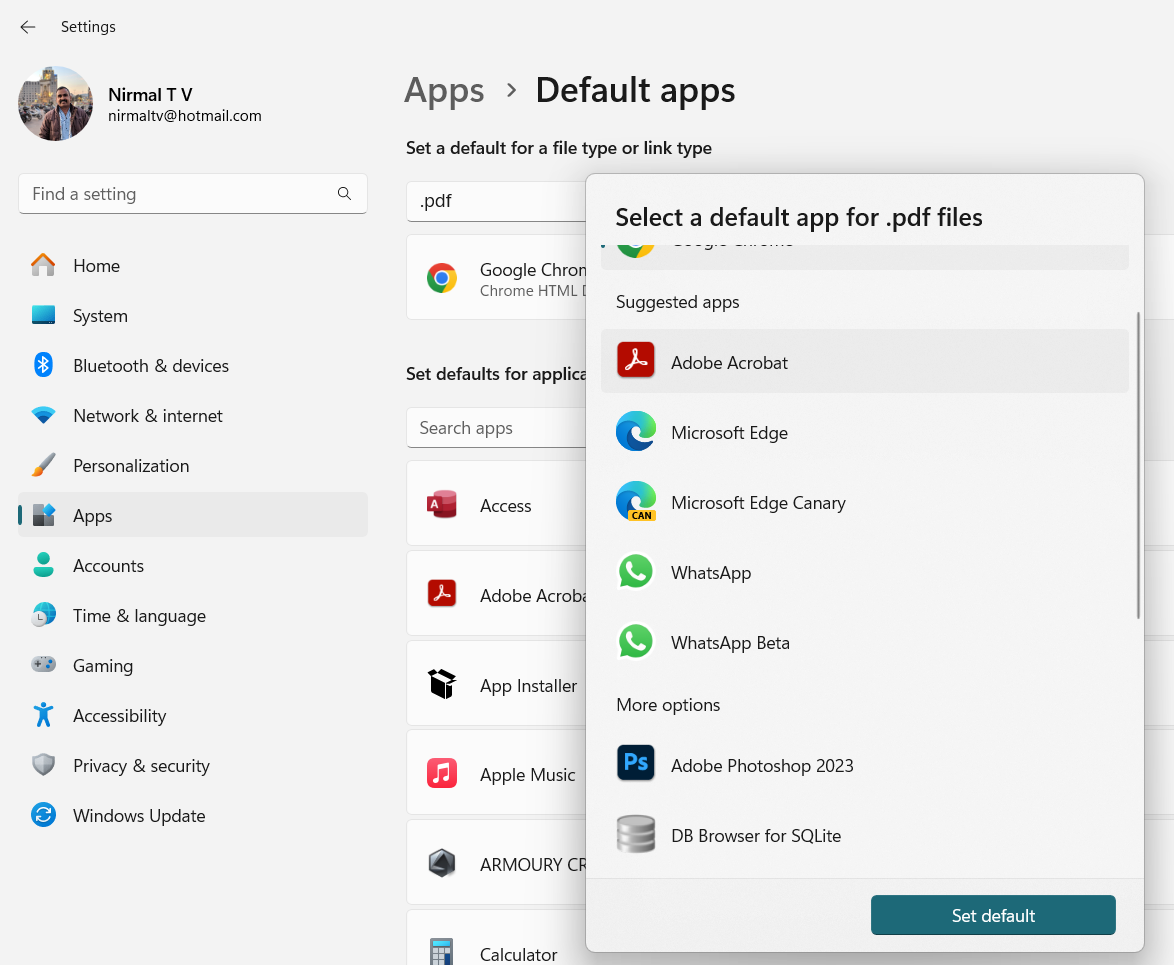Open the Calculator app entry

[496, 939]
